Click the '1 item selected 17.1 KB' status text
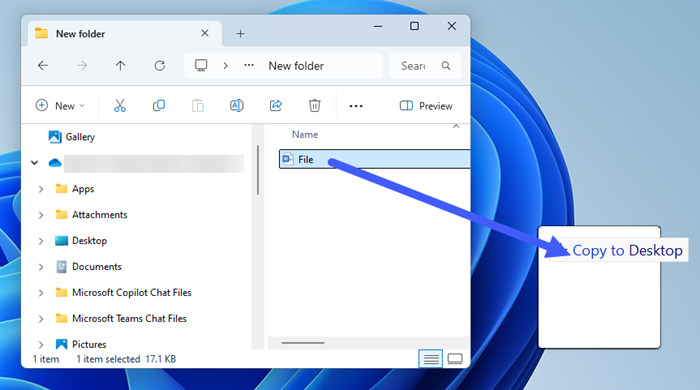 pos(126,359)
